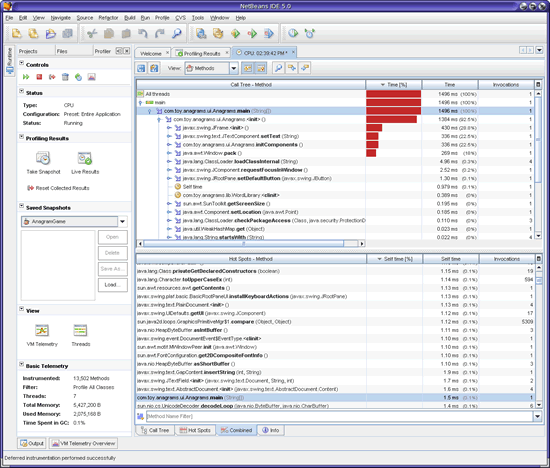Open the Threads view icon
The image size is (550, 468).
80,330
